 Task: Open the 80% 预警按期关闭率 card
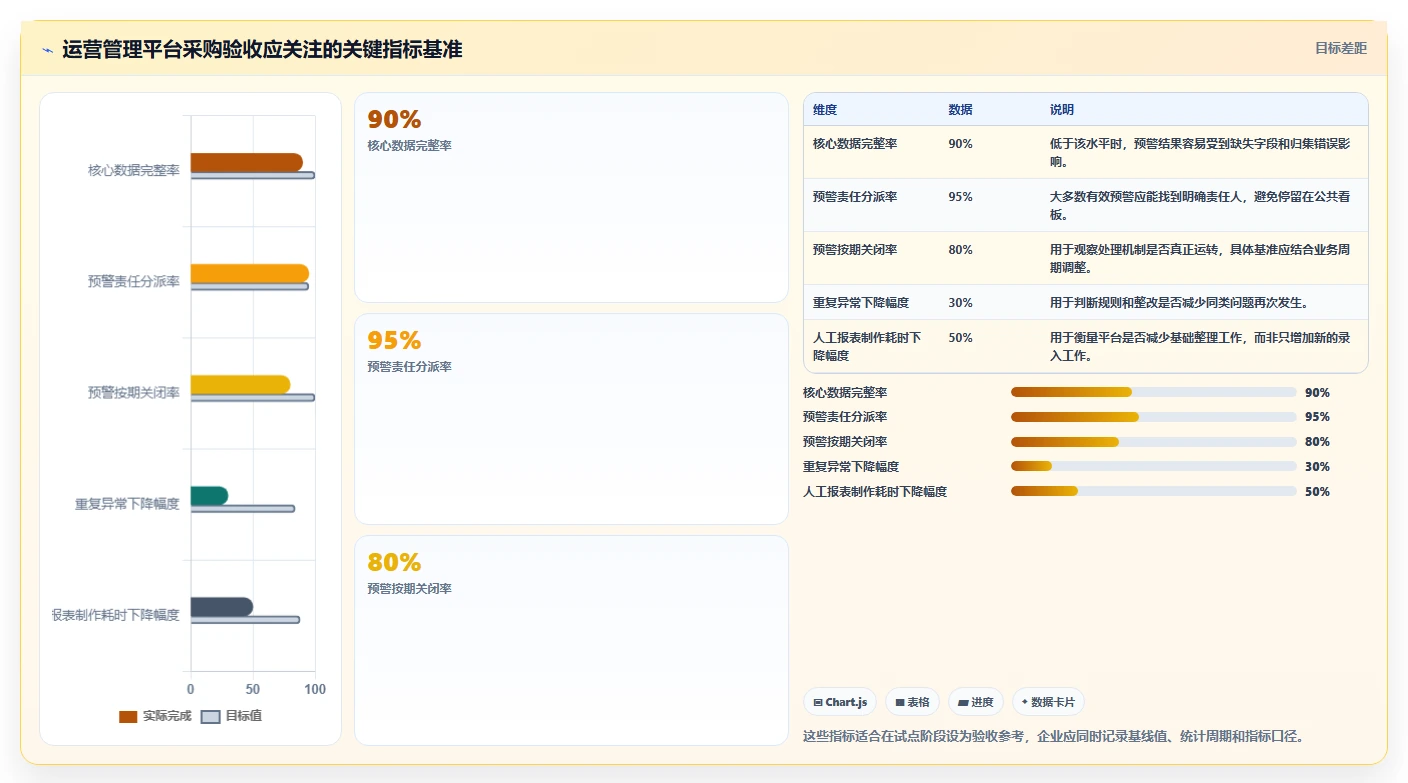571,640
